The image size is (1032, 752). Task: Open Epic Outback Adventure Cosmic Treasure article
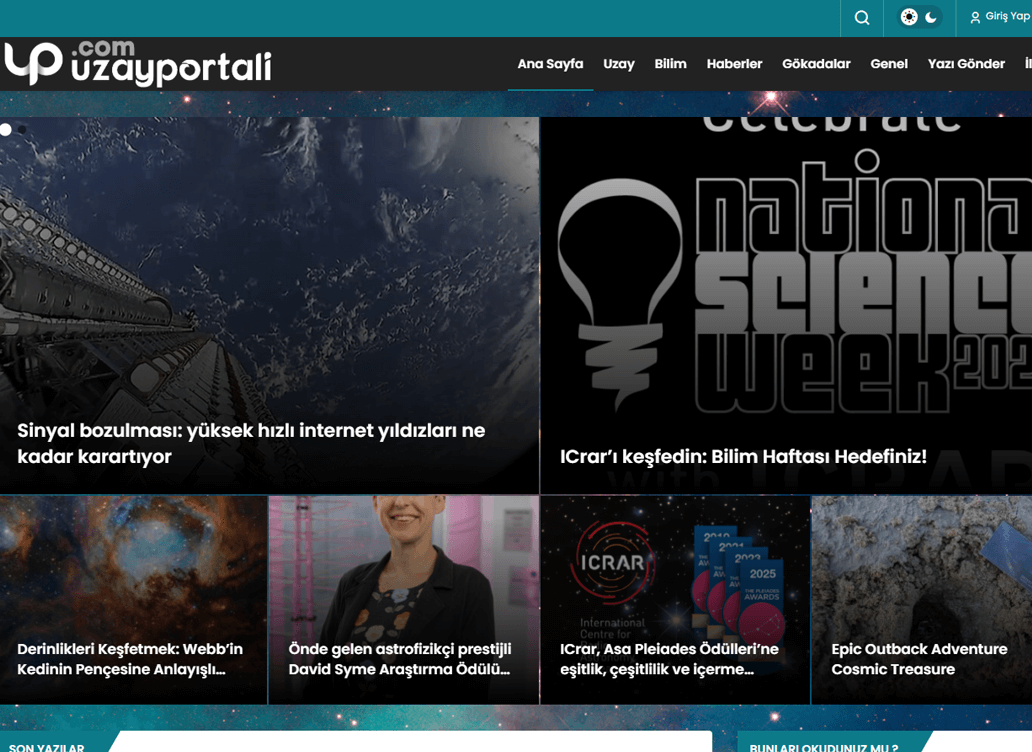(x=919, y=659)
